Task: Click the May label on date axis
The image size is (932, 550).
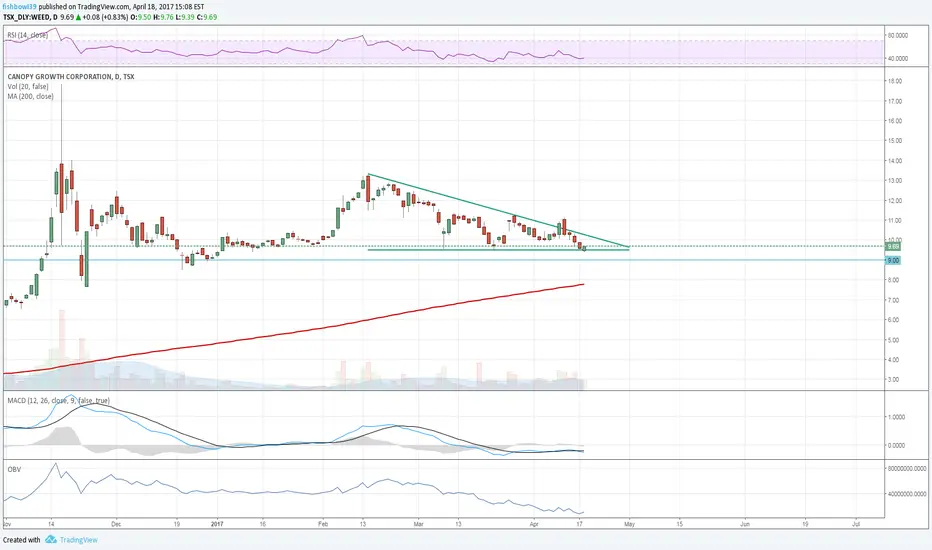Action: click(x=629, y=524)
